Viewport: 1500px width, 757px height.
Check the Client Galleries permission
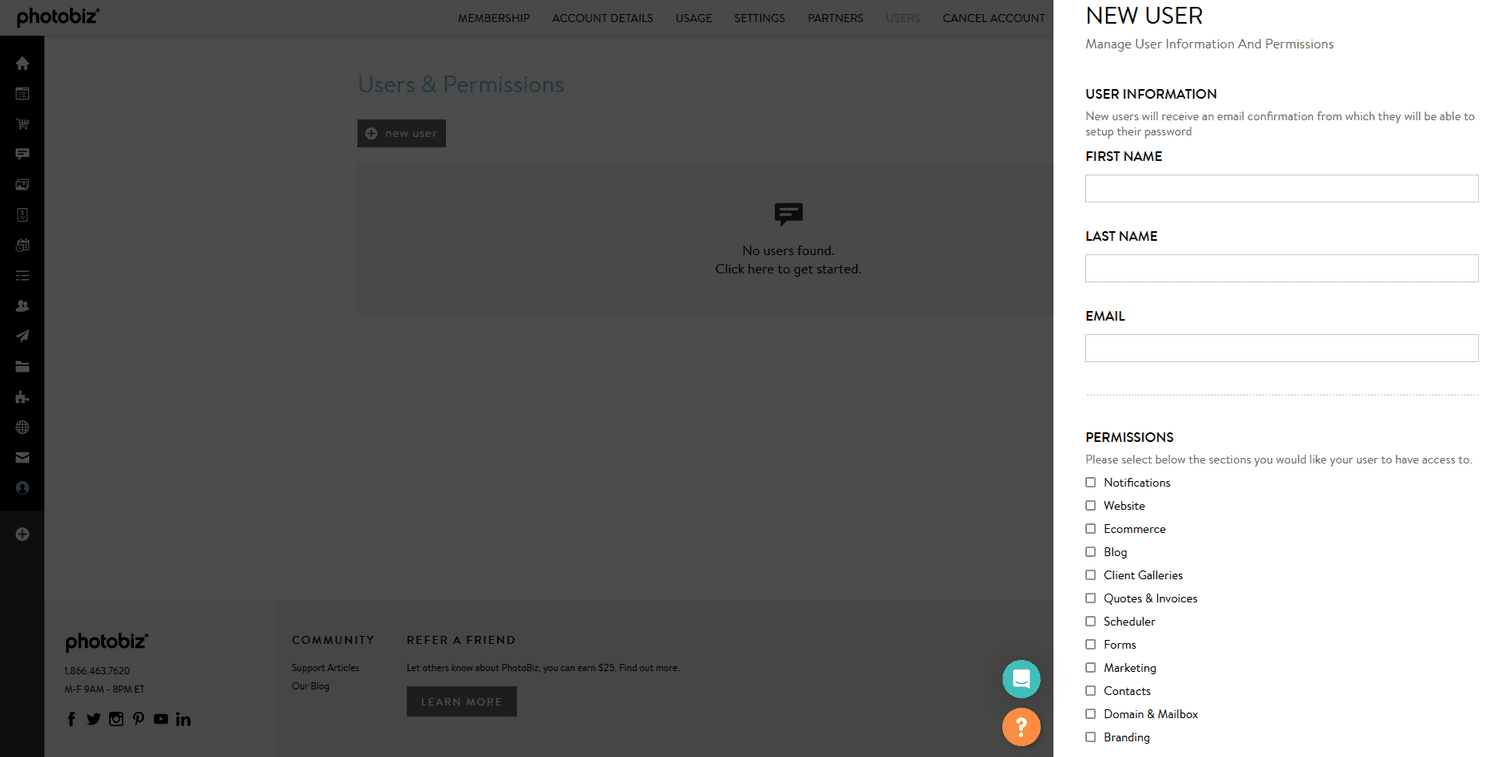[1090, 575]
